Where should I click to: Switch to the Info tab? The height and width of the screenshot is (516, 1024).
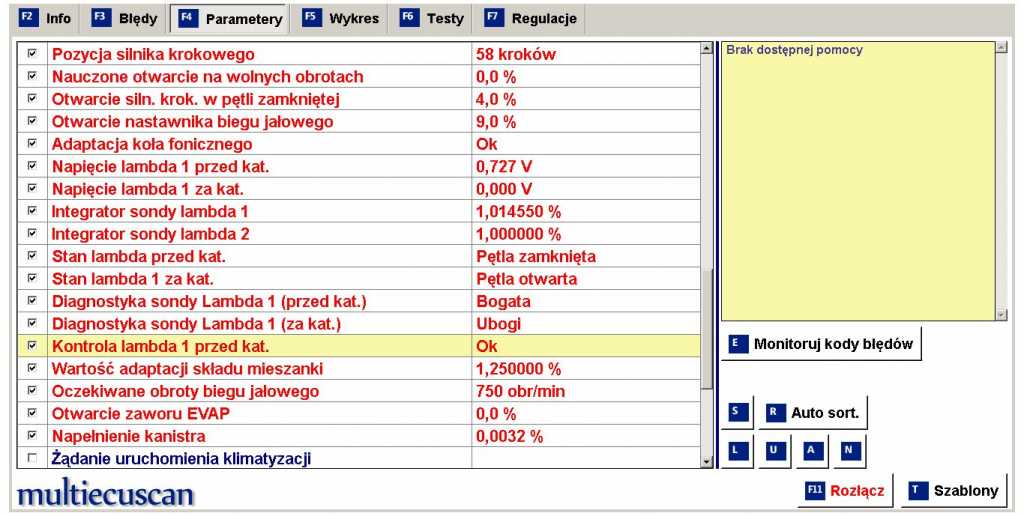pos(46,18)
